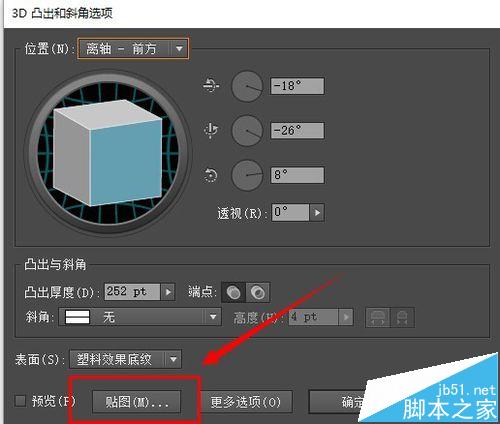
Task: Edit the Y rotation field showing -26°
Action: click(297, 130)
